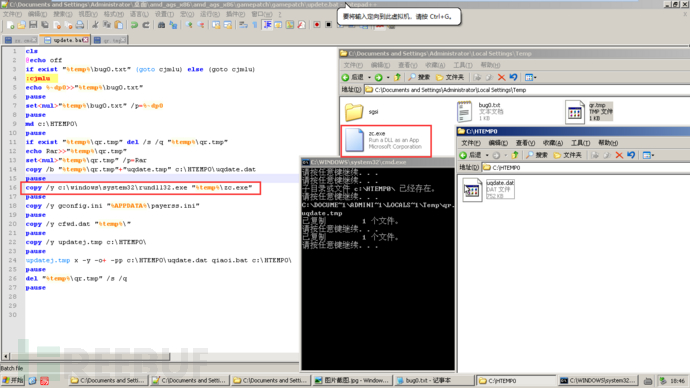Image resolution: width=690 pixels, height=388 pixels.
Task: Click 搜索 Search button in HTEMP0 window
Action: click(x=537, y=155)
